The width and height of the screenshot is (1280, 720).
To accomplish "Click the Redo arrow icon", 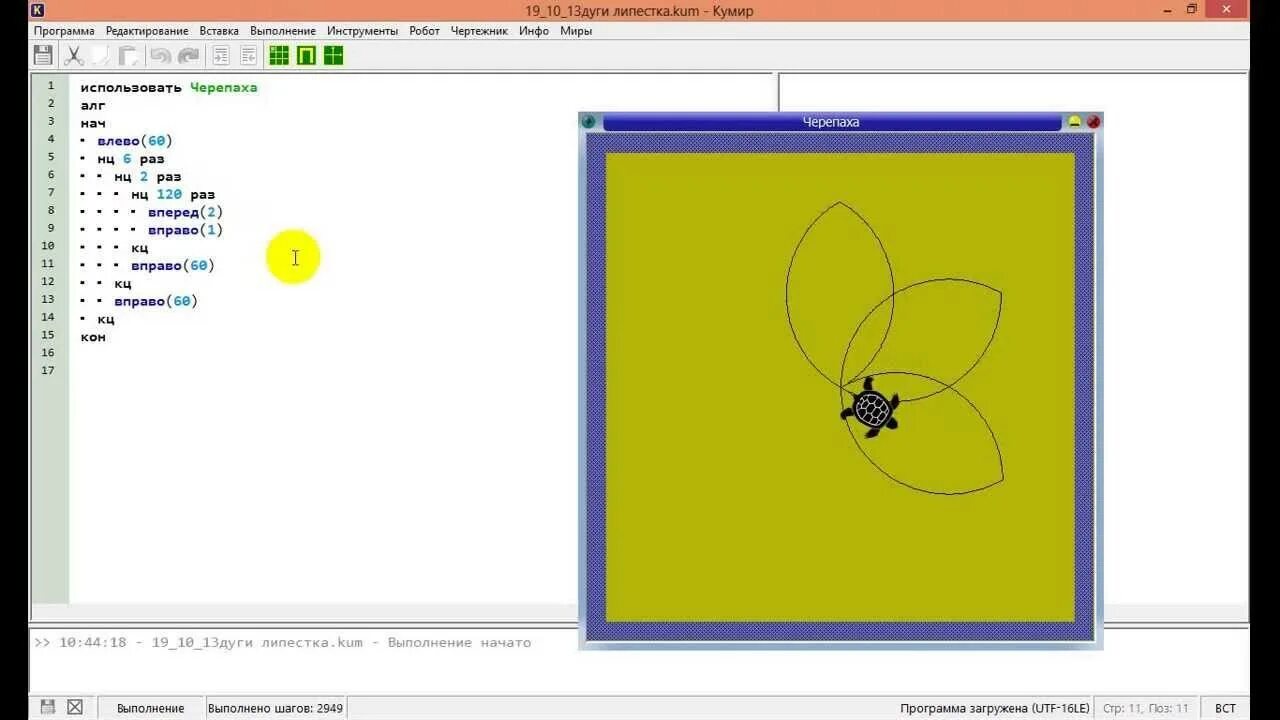I will [188, 56].
